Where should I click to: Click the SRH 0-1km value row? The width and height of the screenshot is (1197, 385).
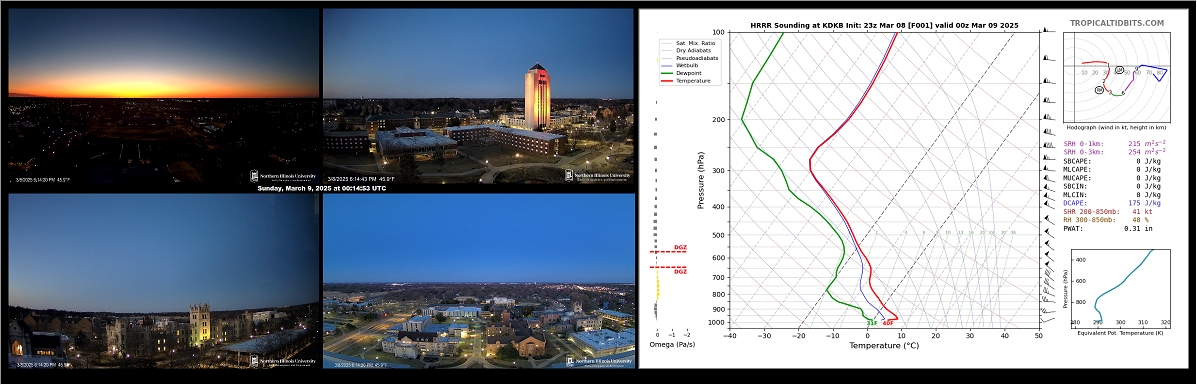click(1115, 143)
